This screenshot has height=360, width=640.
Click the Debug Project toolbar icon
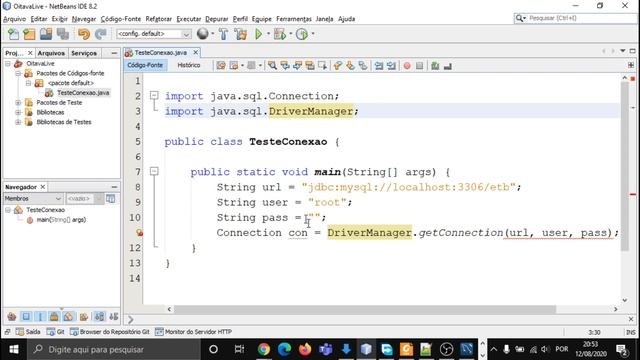(280, 34)
